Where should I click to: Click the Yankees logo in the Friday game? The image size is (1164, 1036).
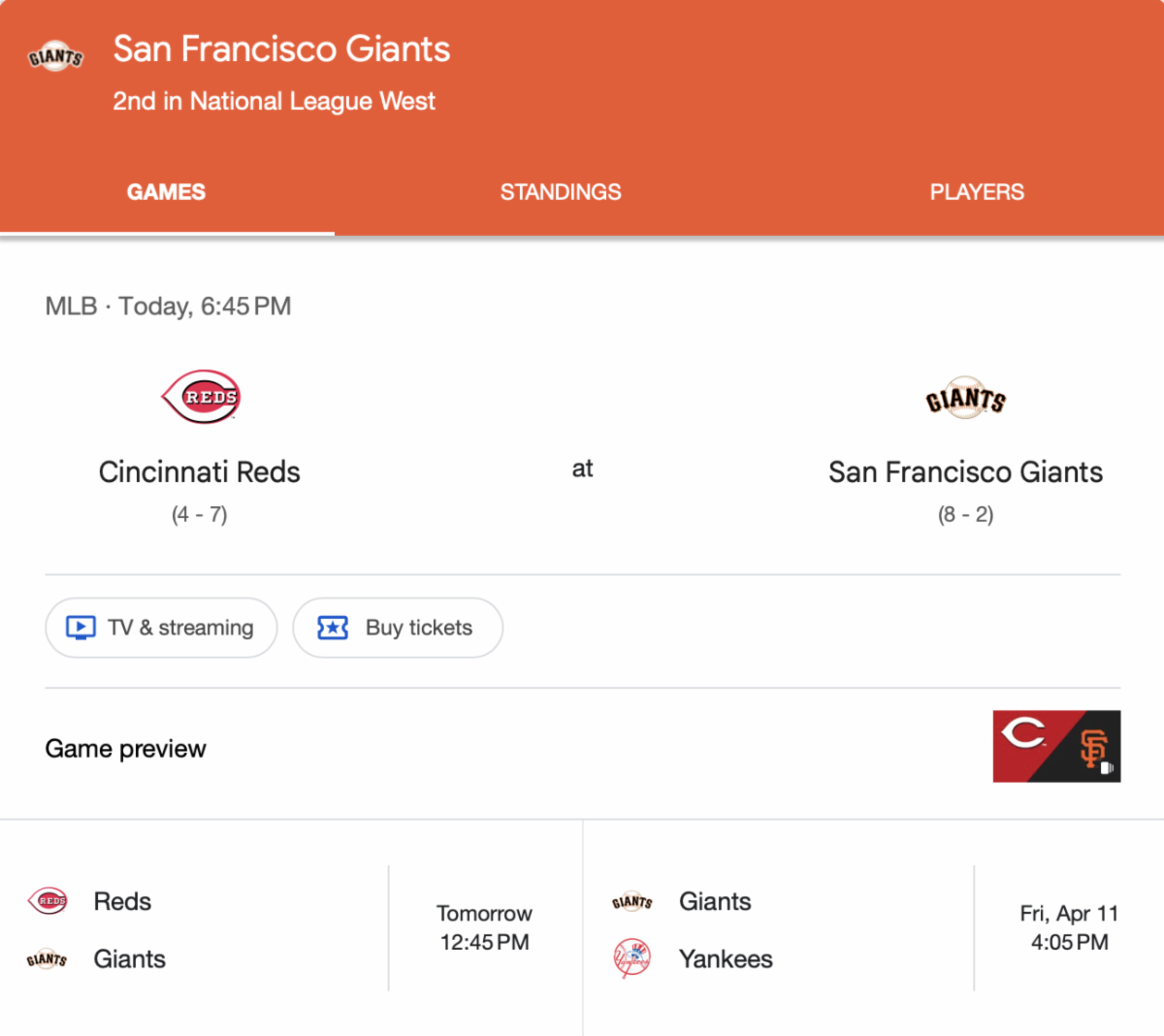(632, 958)
